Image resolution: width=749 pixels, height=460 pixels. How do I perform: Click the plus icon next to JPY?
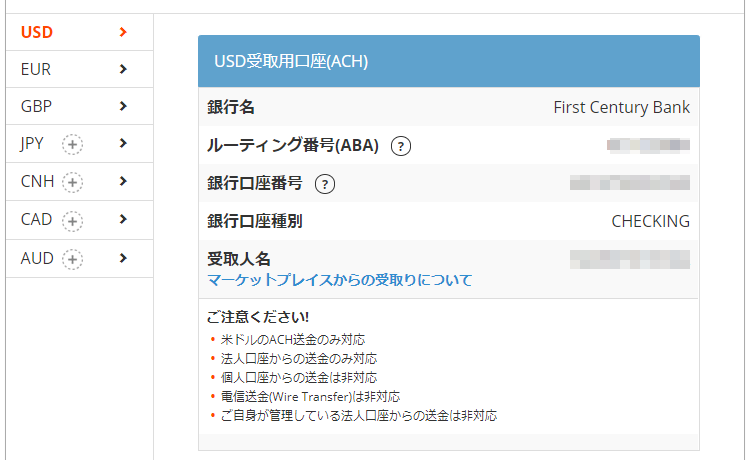pyautogui.click(x=72, y=144)
